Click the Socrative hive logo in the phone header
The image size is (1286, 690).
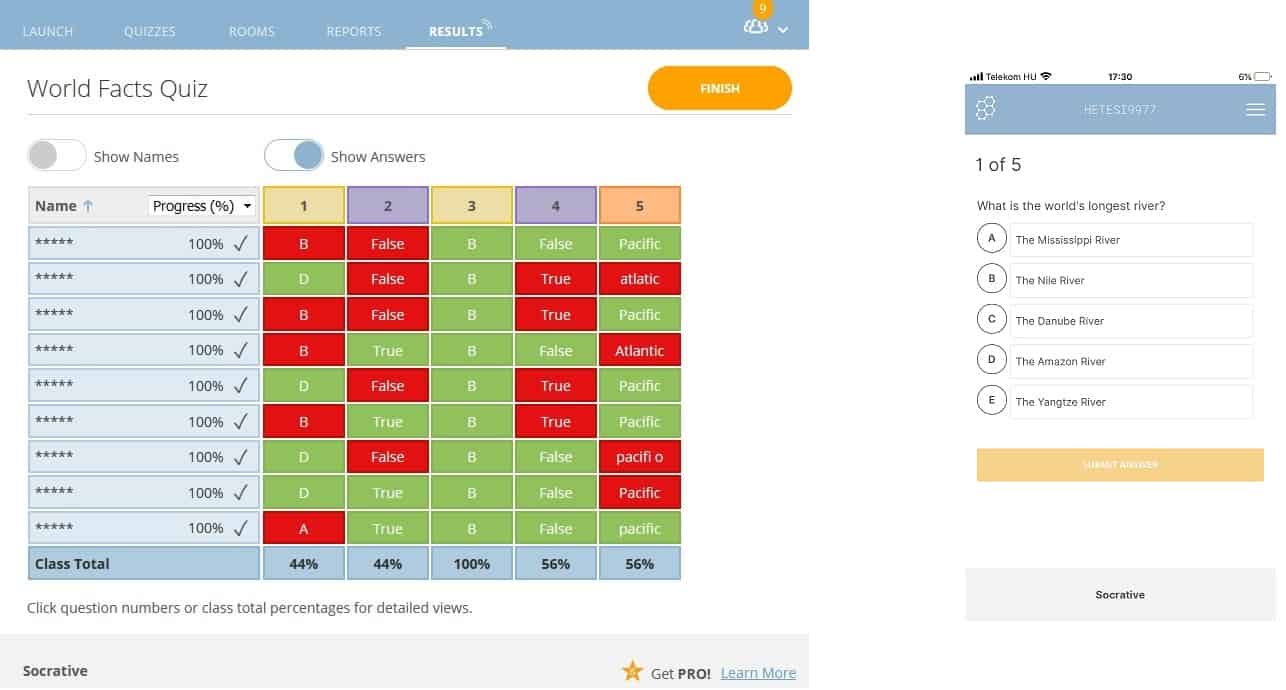click(x=985, y=108)
